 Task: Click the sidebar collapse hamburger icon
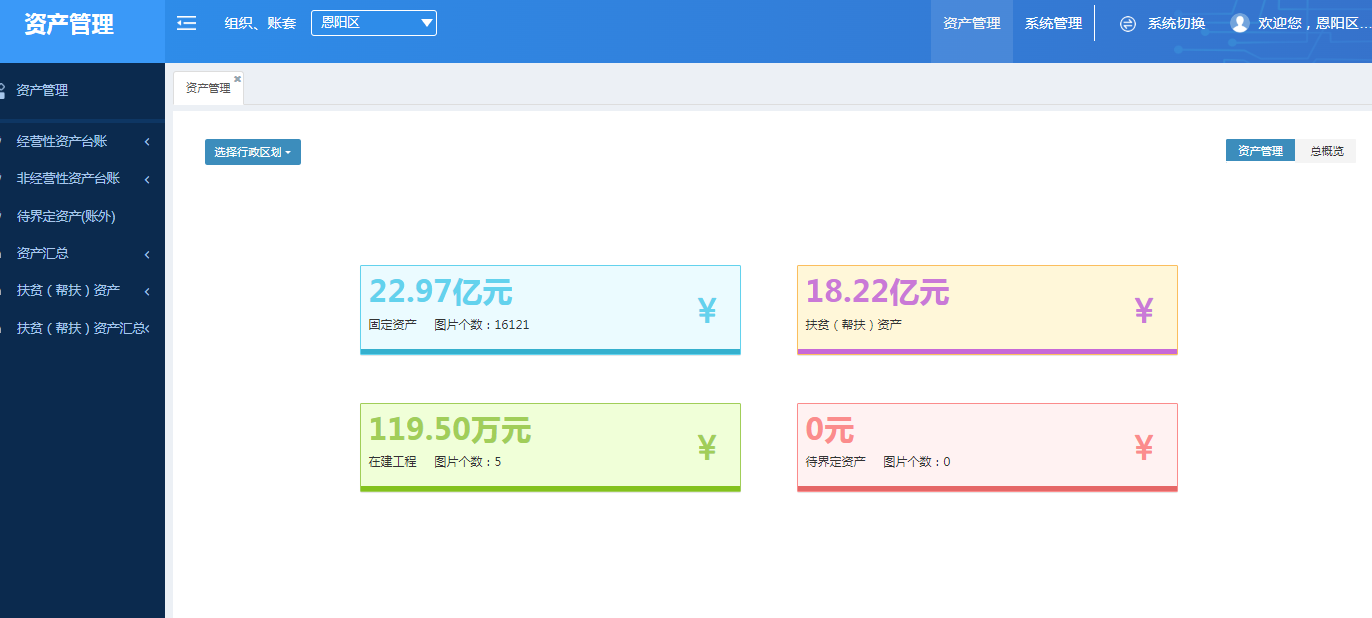[186, 23]
